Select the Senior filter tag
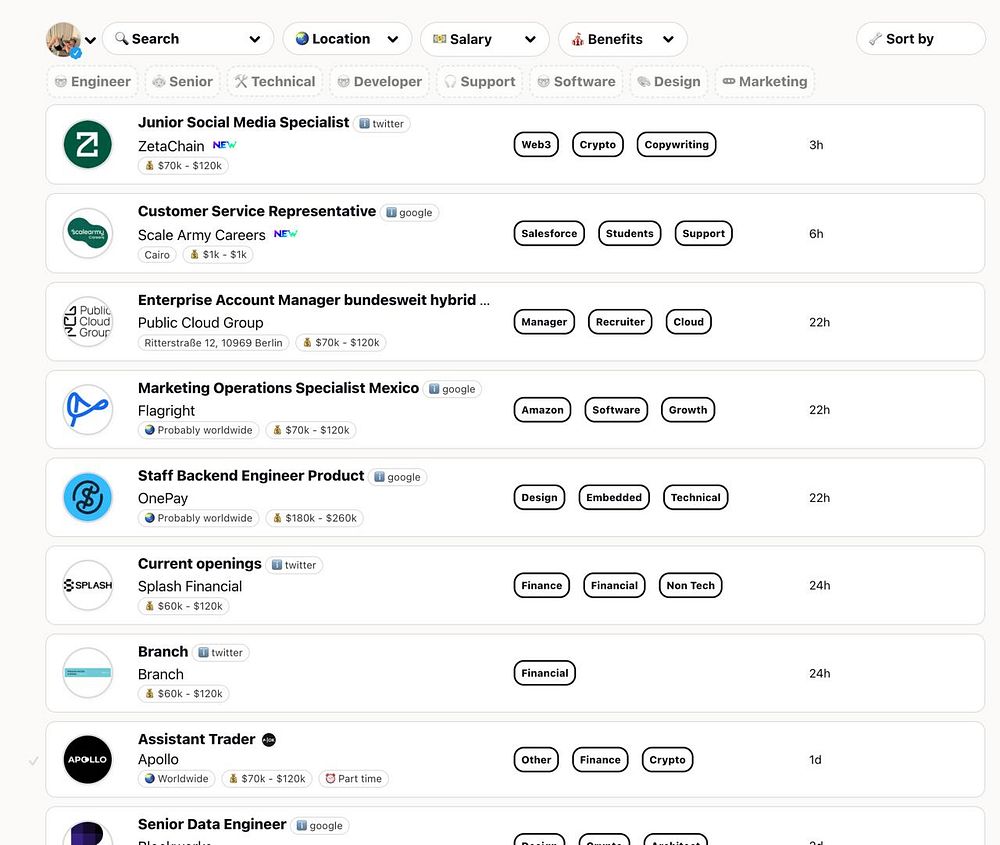This screenshot has height=845, width=1000. [x=181, y=82]
